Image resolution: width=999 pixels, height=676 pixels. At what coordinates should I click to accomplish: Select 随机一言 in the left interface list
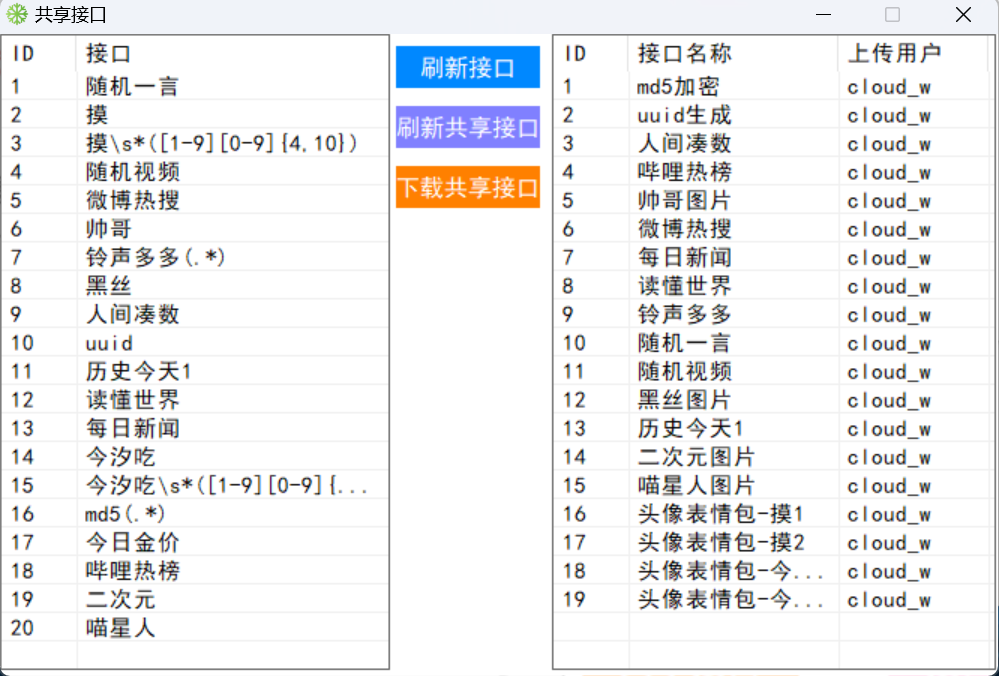(x=132, y=87)
